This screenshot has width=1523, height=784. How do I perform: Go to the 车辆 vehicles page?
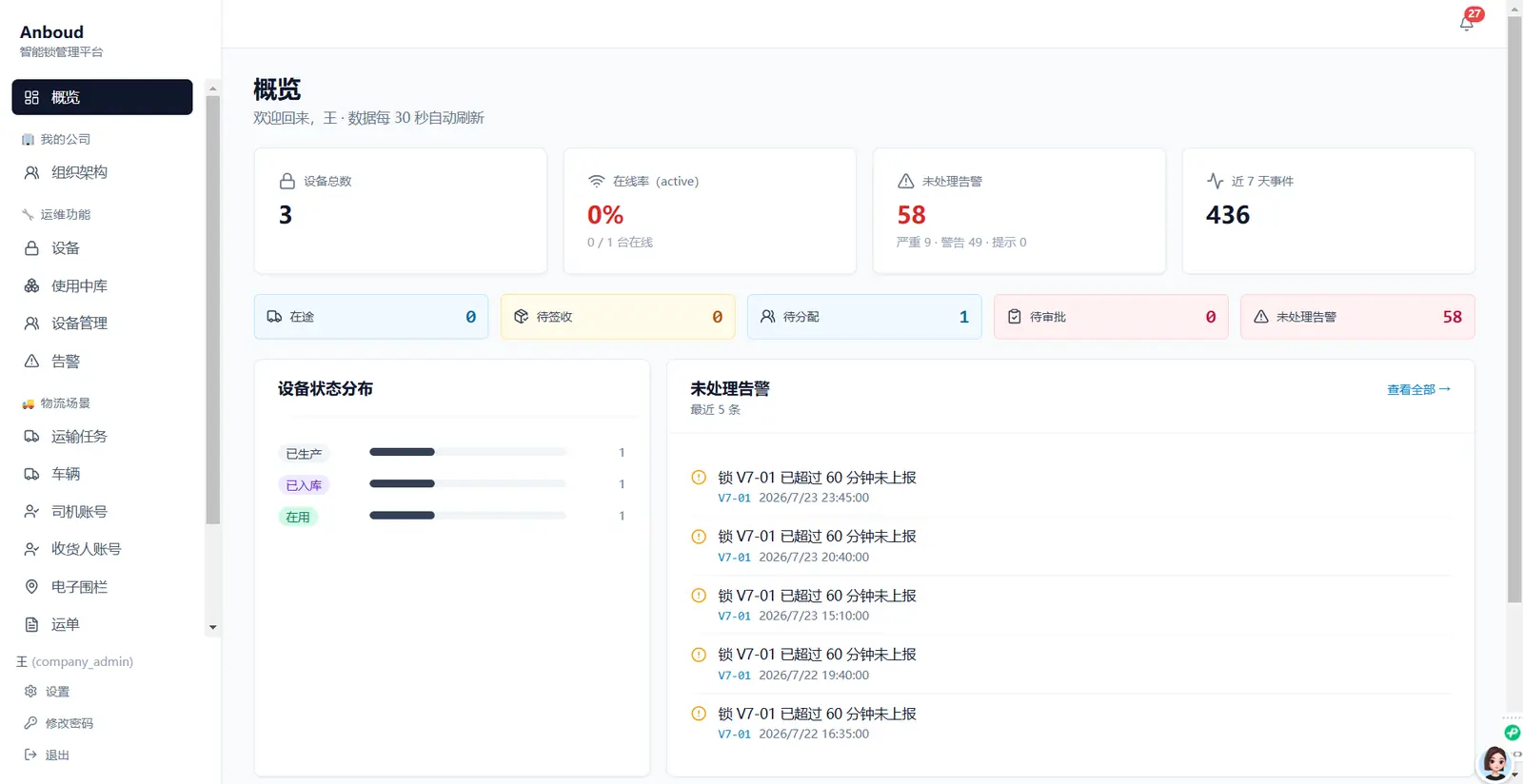tap(102, 474)
